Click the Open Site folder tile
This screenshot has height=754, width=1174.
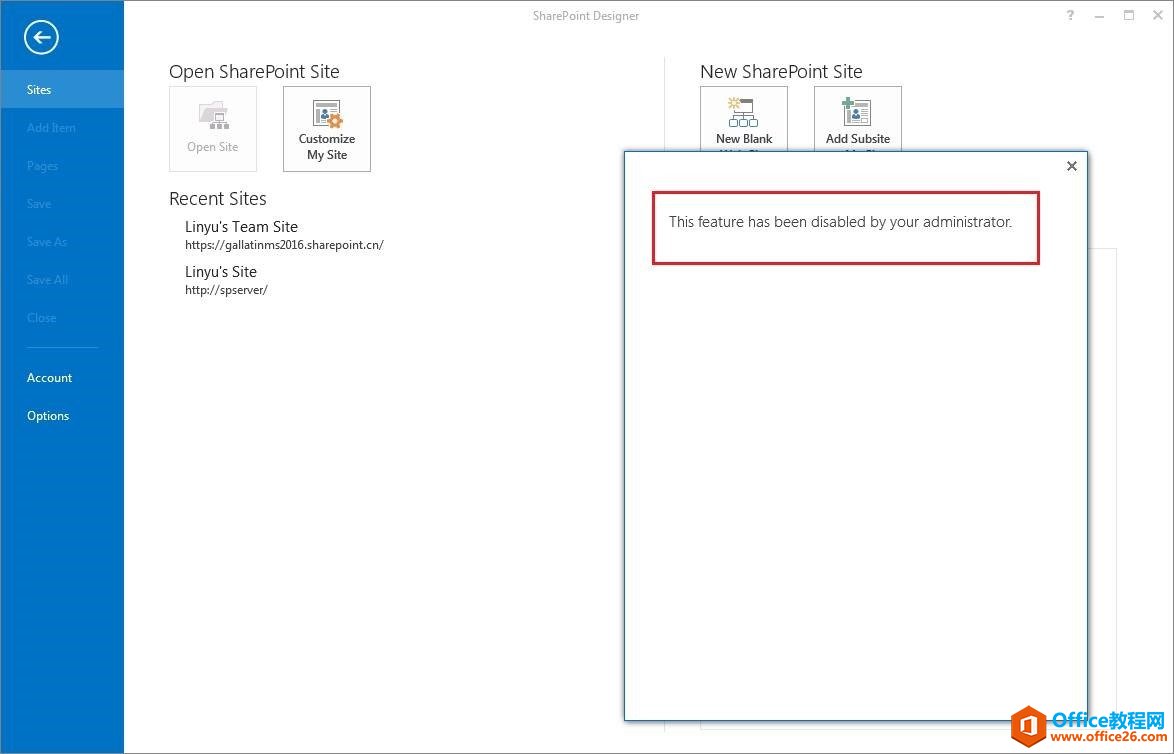tap(213, 129)
